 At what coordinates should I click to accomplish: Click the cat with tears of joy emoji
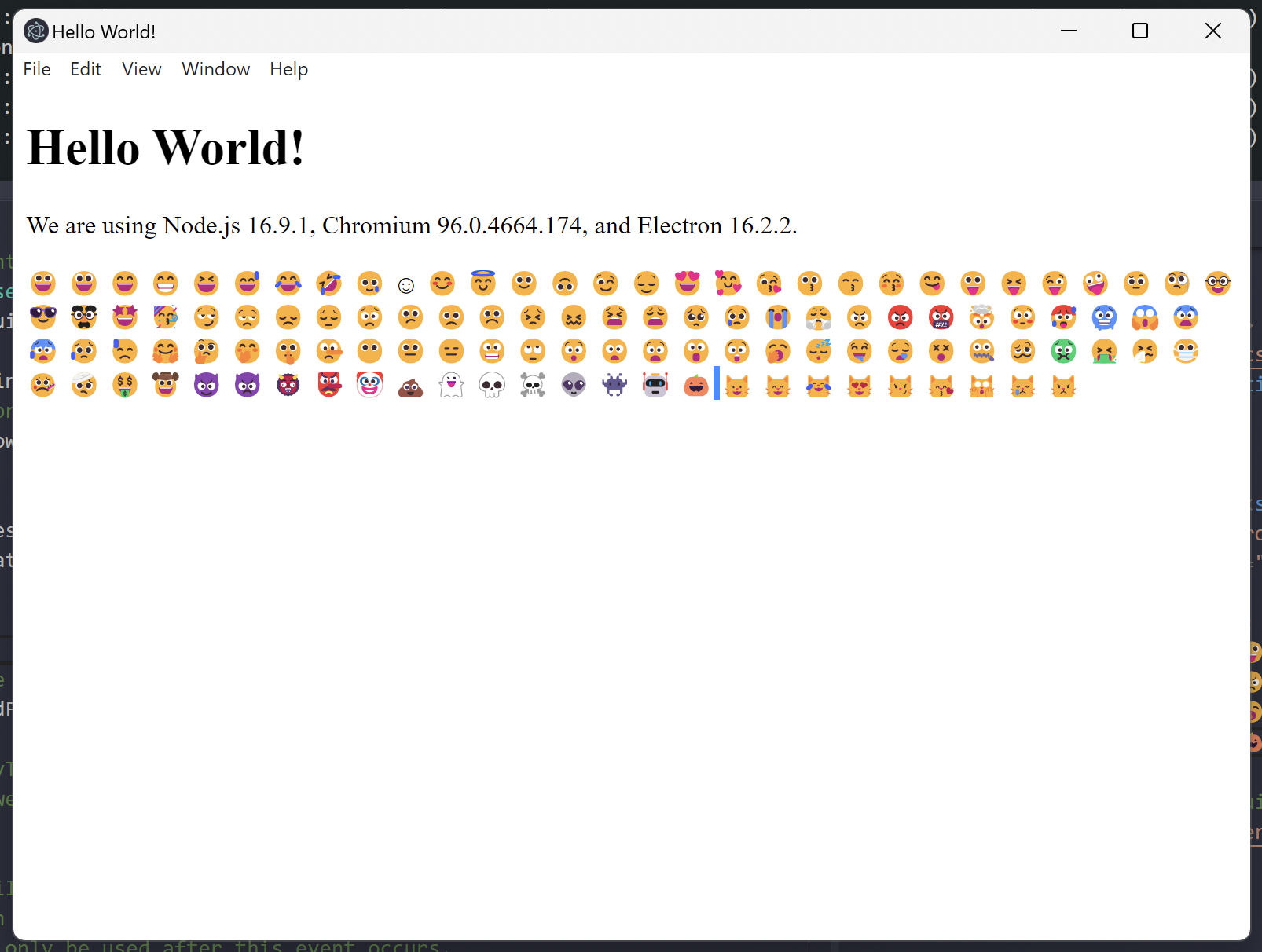[819, 386]
